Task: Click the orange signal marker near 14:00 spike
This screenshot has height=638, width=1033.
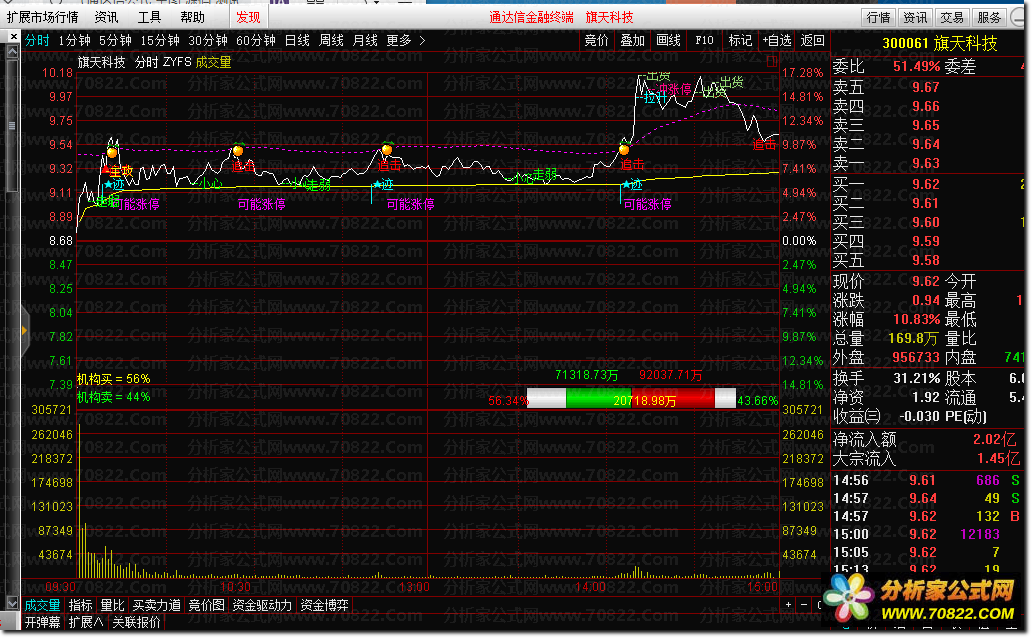Action: 624,150
